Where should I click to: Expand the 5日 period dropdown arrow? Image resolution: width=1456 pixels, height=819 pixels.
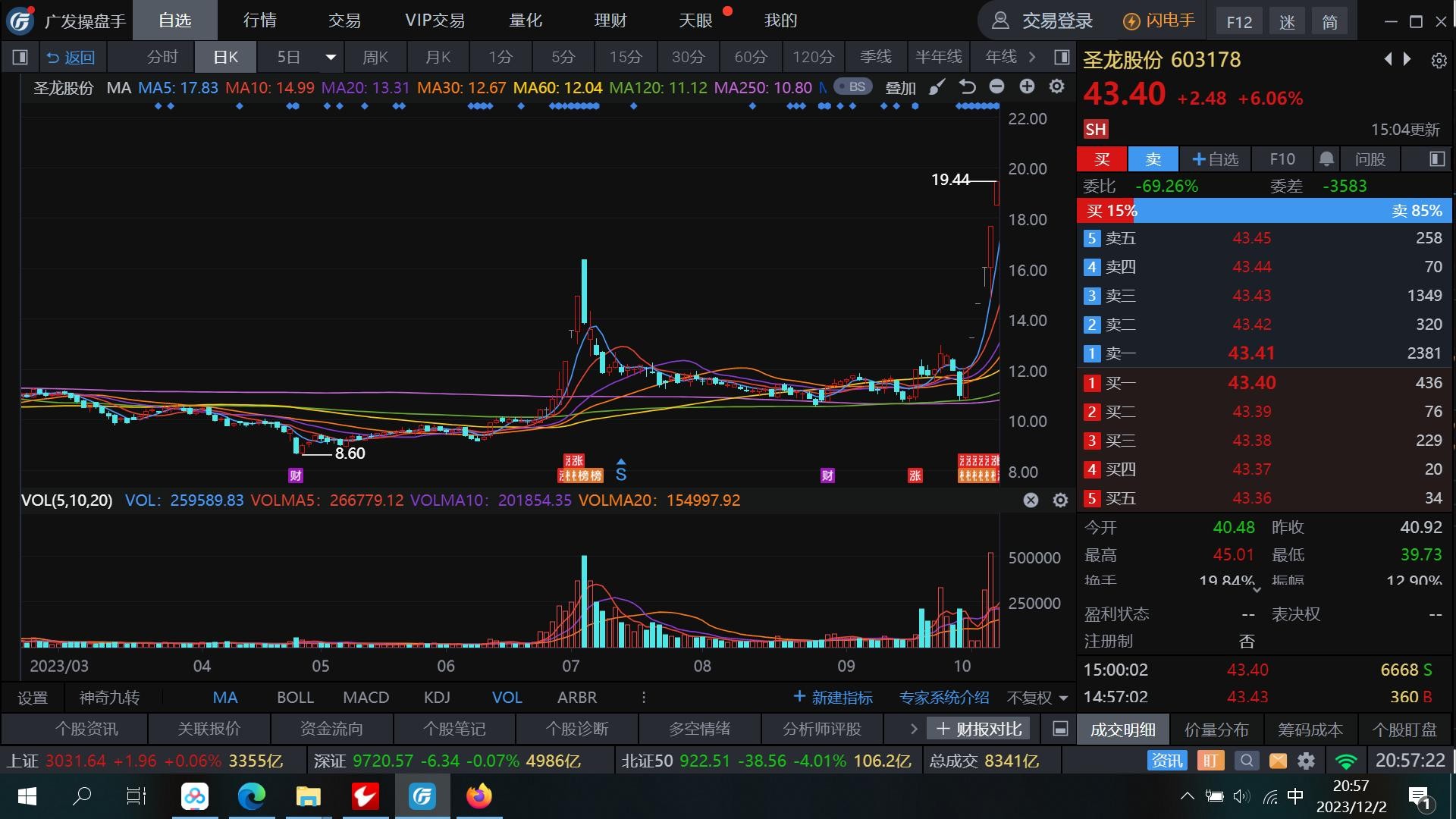331,57
